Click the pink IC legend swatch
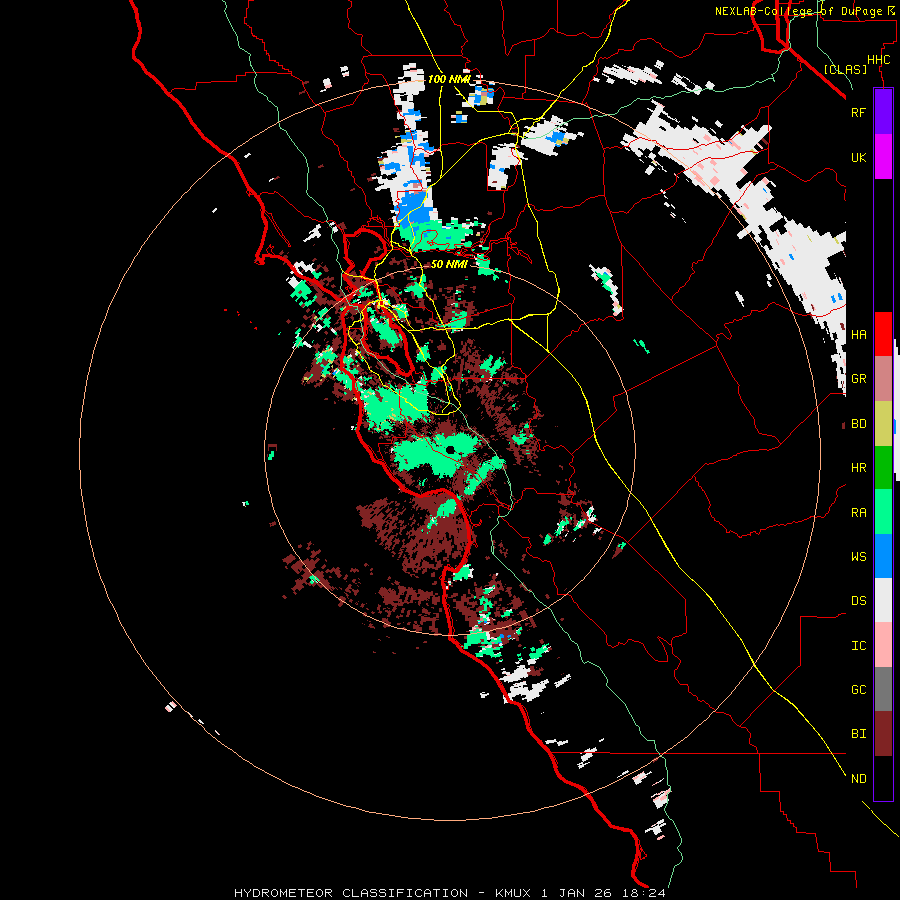The width and height of the screenshot is (900, 900). (x=883, y=645)
